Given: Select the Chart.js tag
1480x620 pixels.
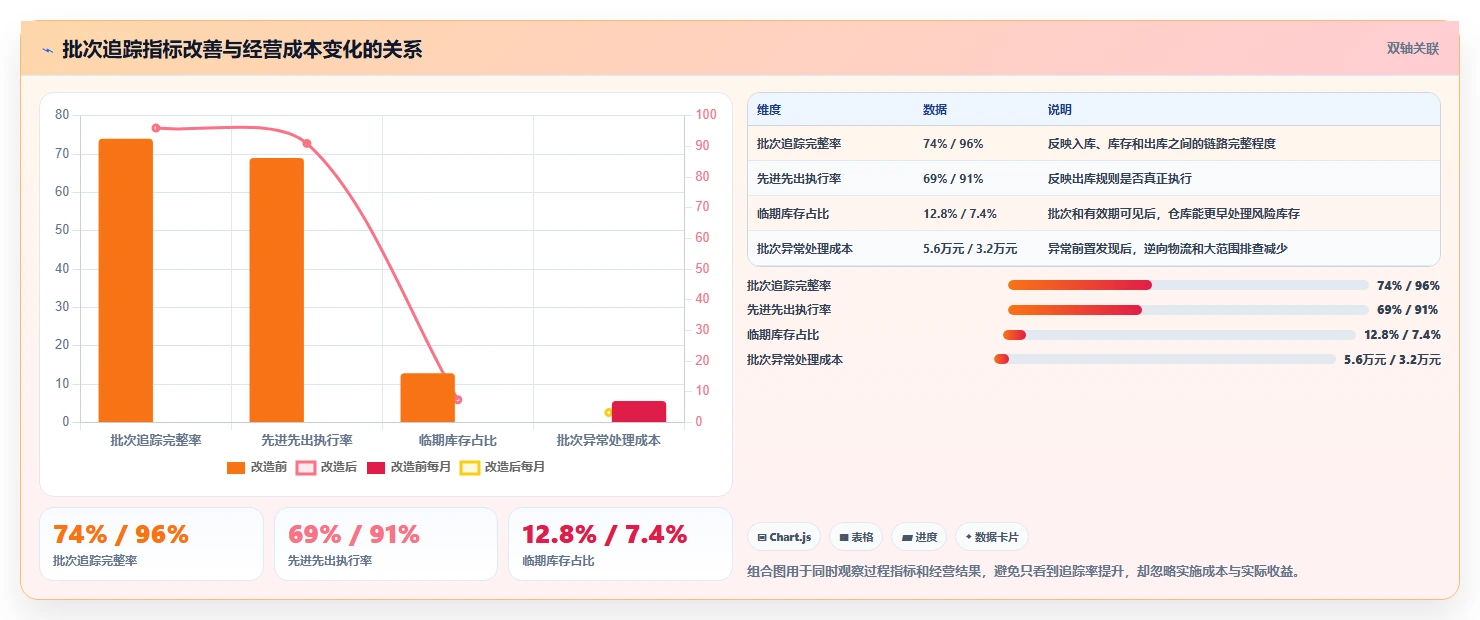Looking at the screenshot, I should coord(784,537).
